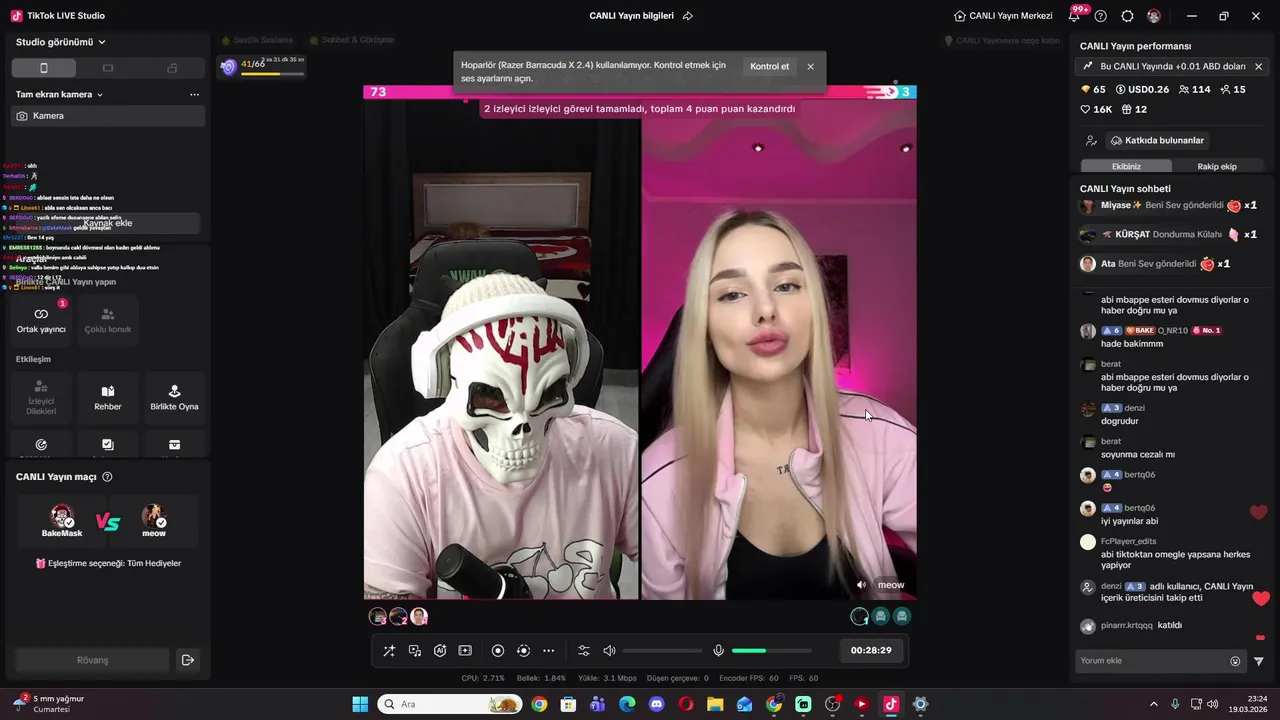Image resolution: width=1280 pixels, height=720 pixels.
Task: Open Çoklu konuk multi-guest option
Action: (x=108, y=320)
